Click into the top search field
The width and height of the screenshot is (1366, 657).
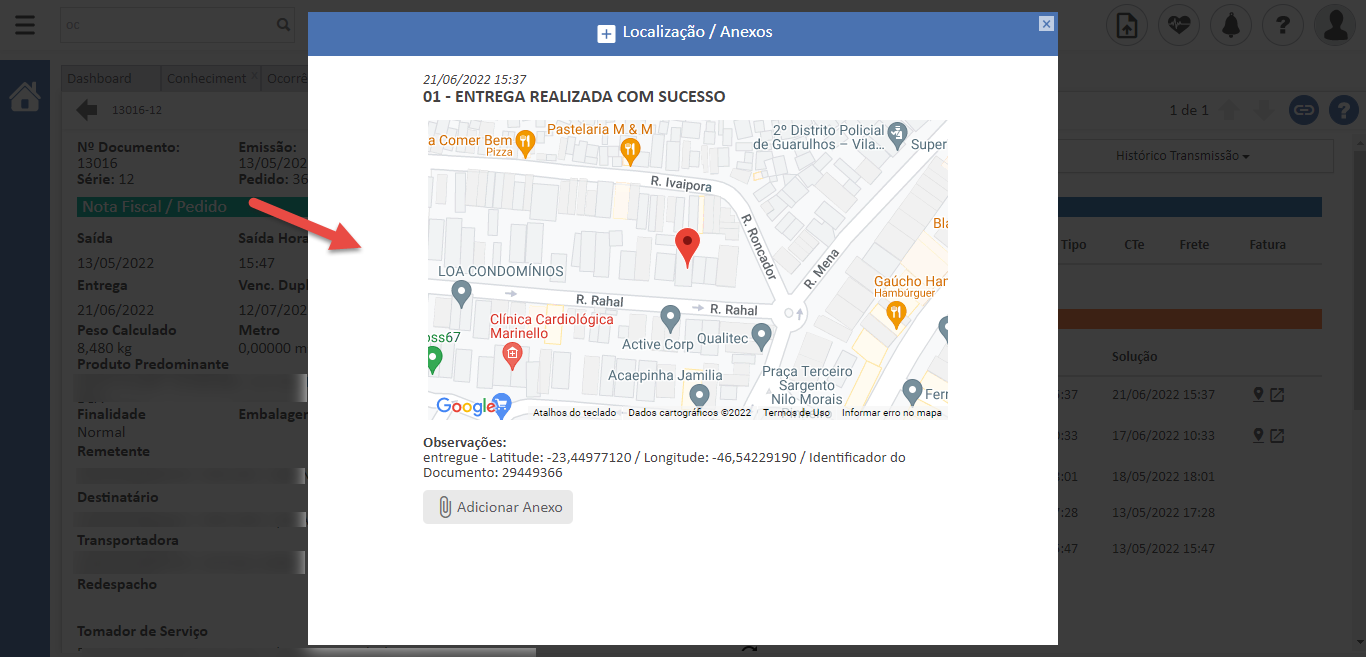(x=165, y=25)
